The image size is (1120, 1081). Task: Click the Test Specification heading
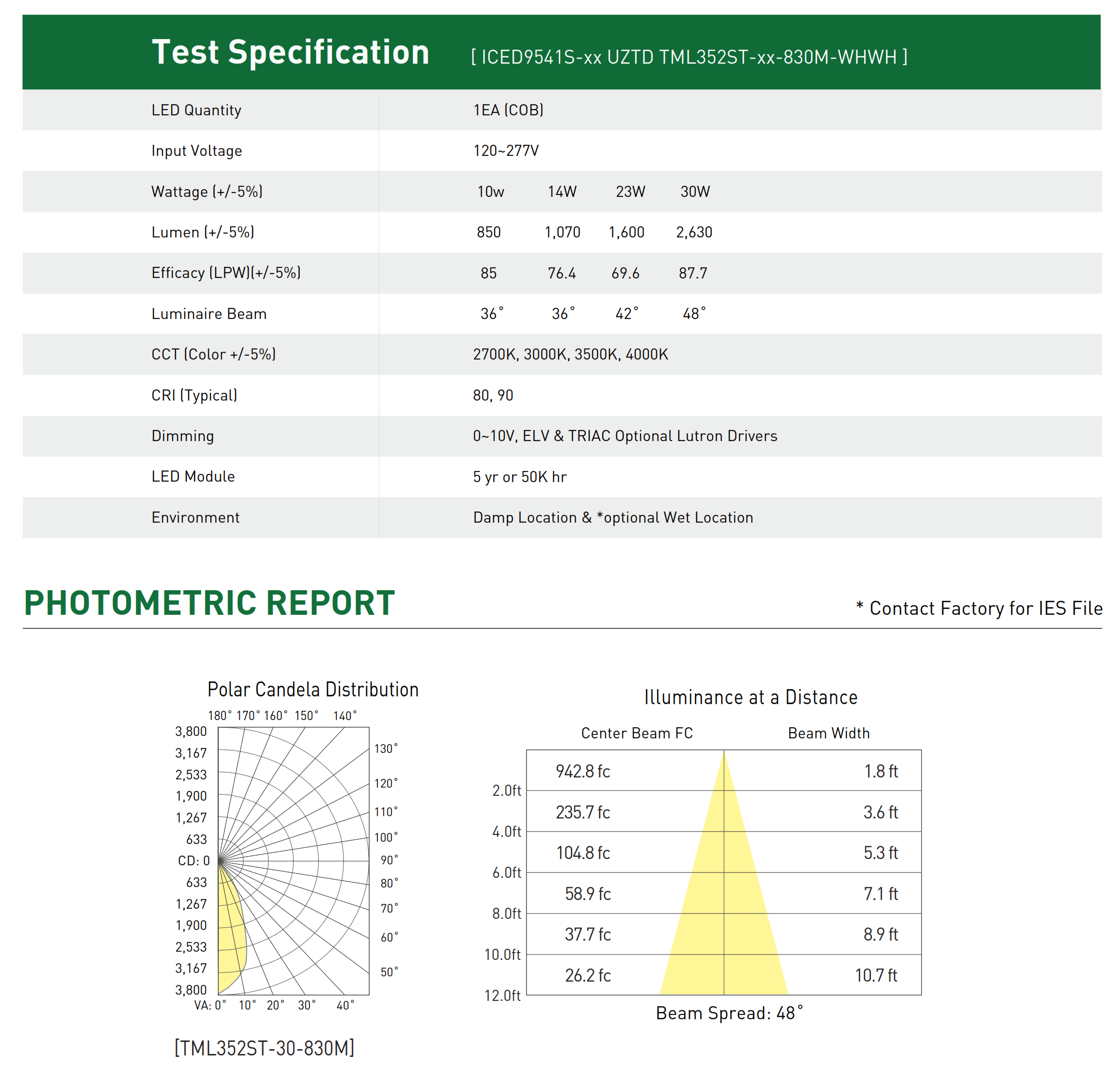coord(290,53)
